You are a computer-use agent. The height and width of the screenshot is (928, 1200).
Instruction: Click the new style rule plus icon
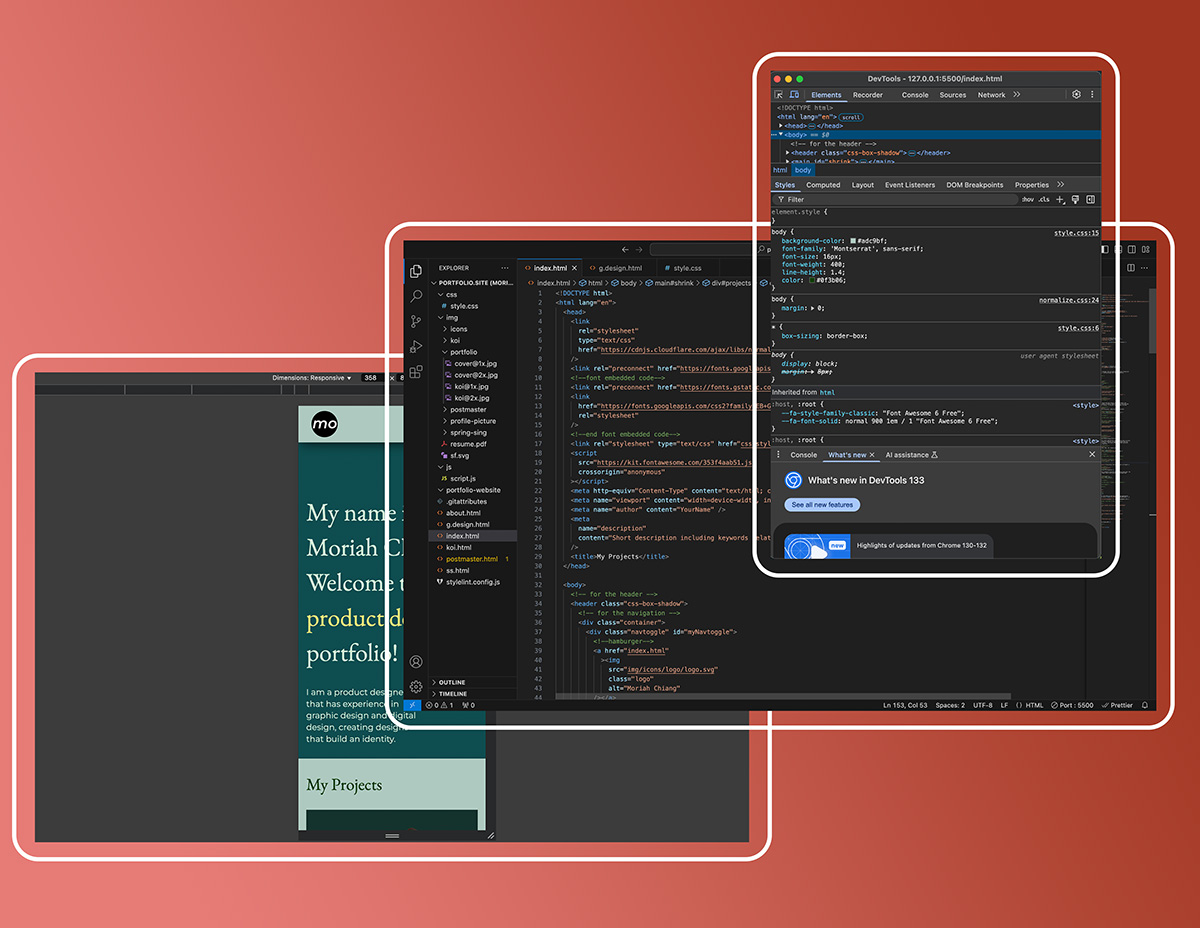click(1059, 199)
